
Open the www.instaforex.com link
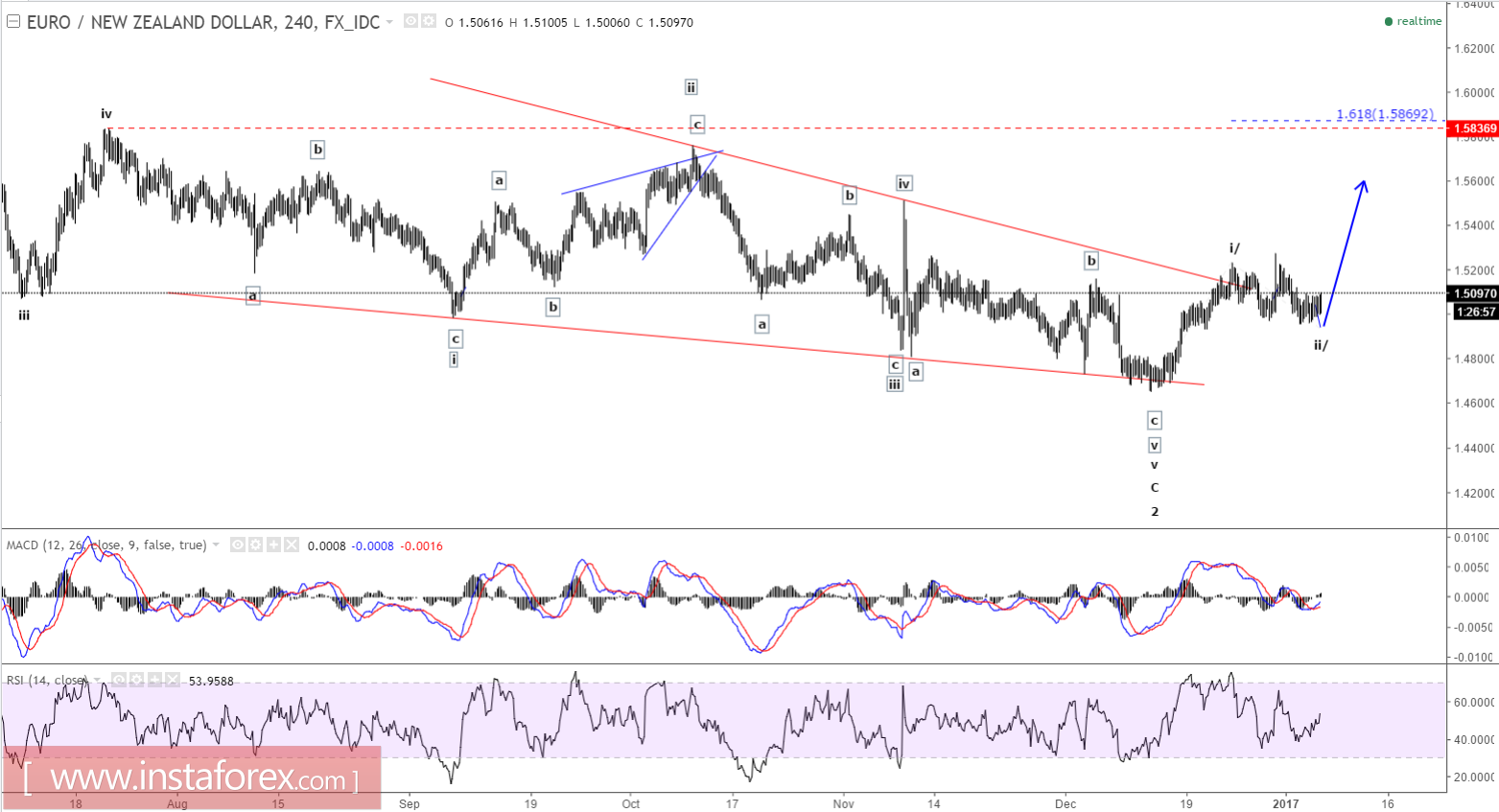(192, 778)
